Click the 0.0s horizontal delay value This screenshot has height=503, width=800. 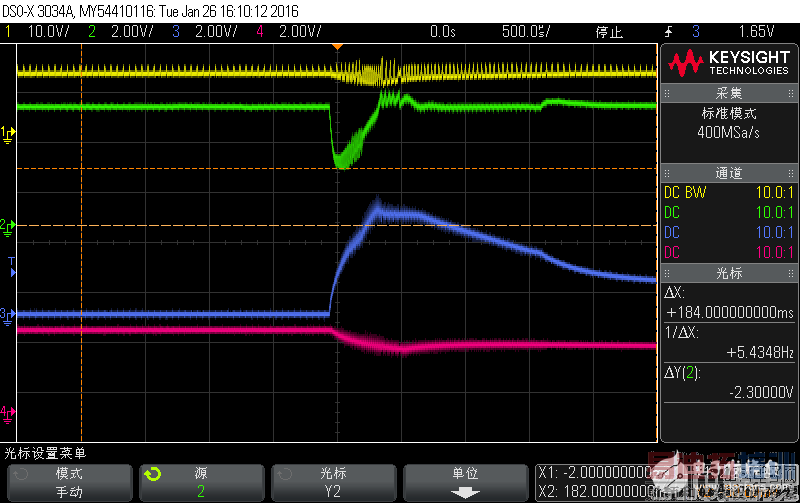pyautogui.click(x=442, y=32)
